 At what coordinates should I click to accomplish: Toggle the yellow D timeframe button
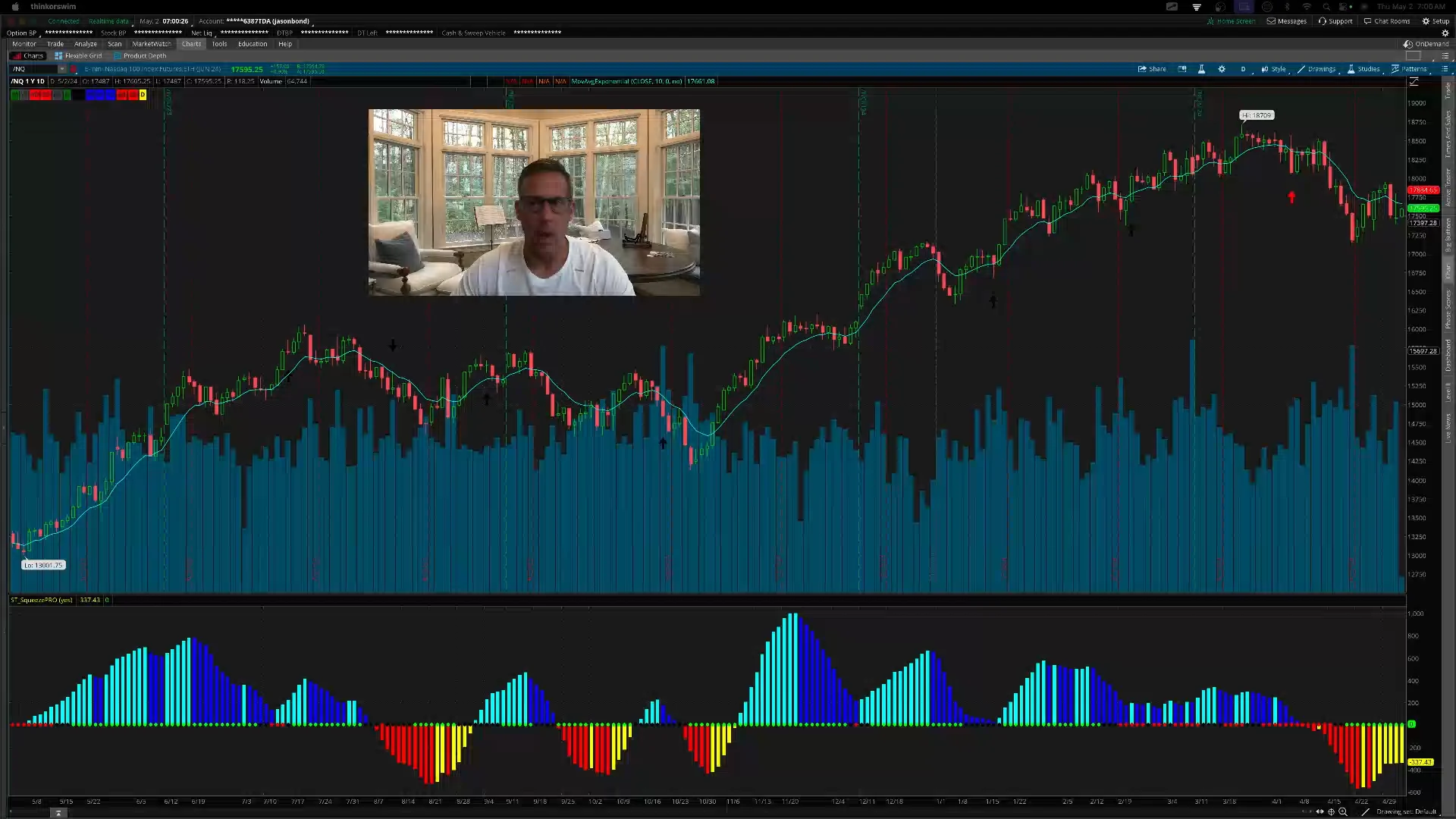pyautogui.click(x=143, y=95)
